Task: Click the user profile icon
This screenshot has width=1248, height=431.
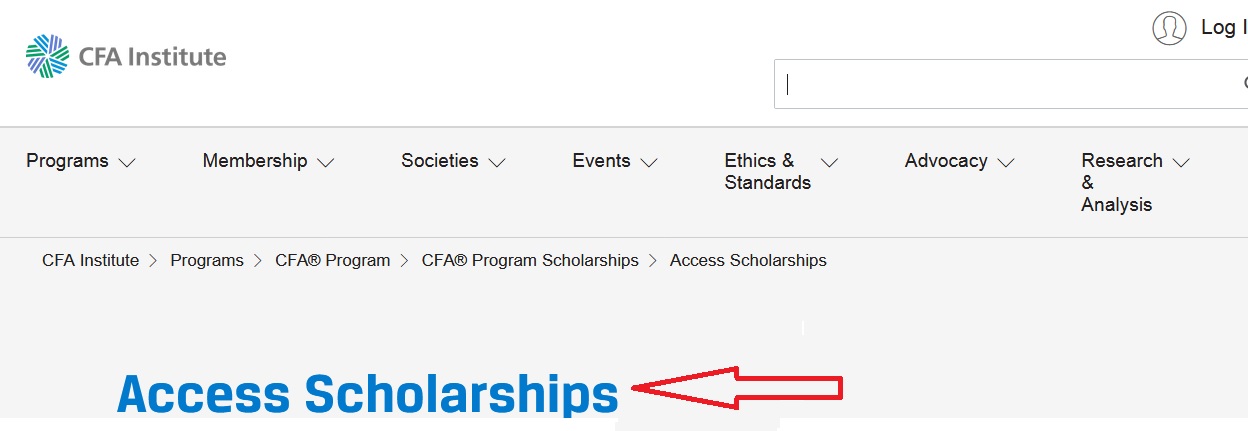Action: tap(1169, 28)
